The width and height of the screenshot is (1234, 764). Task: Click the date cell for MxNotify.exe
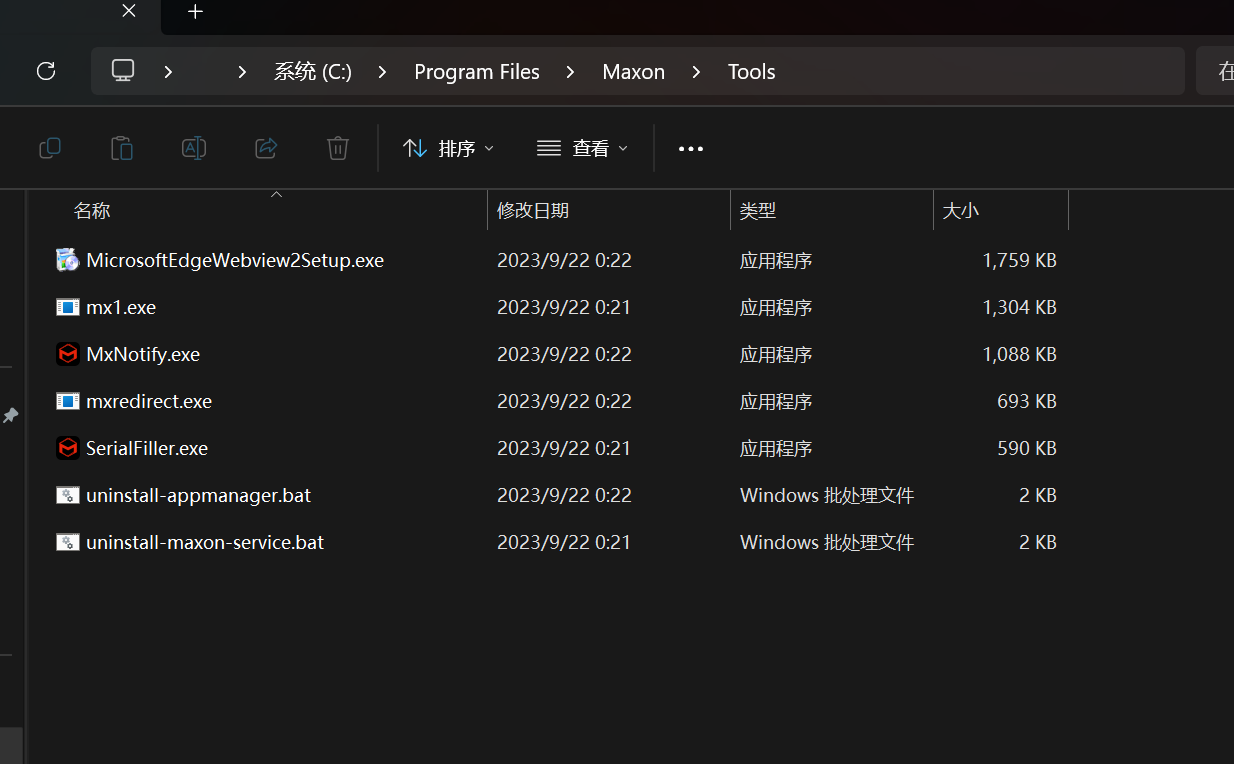coord(564,354)
